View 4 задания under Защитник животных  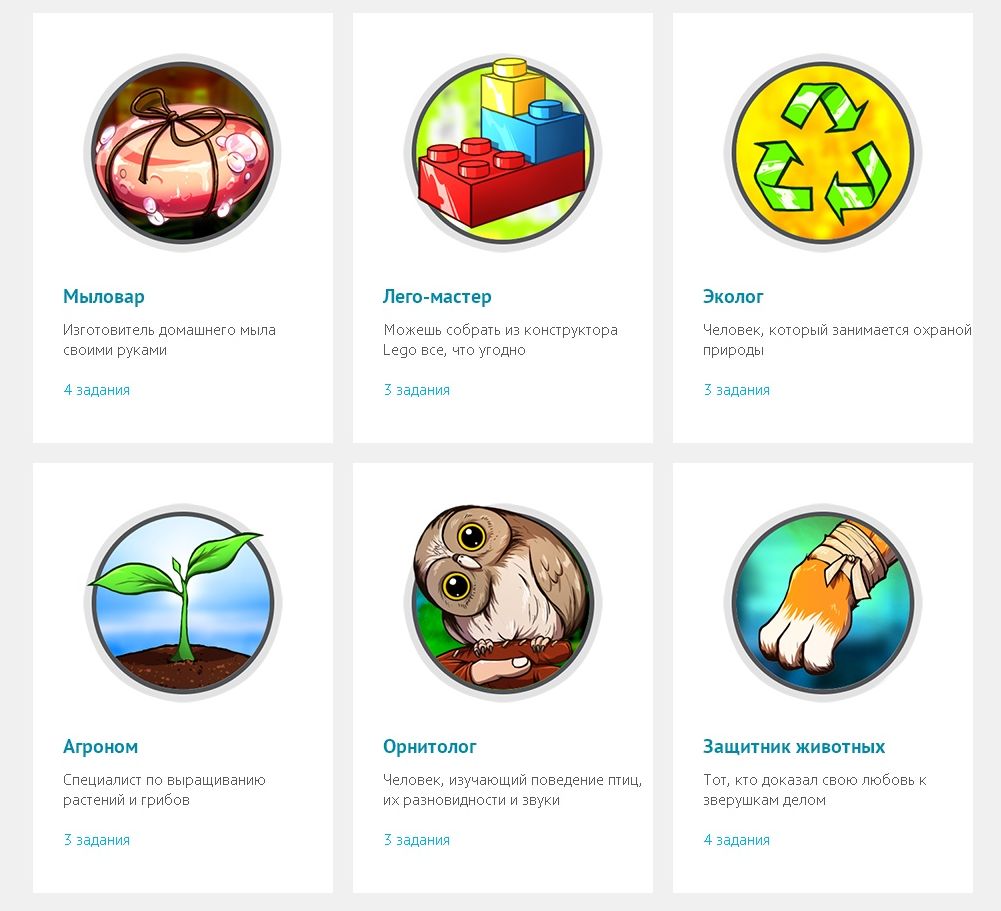[x=736, y=839]
